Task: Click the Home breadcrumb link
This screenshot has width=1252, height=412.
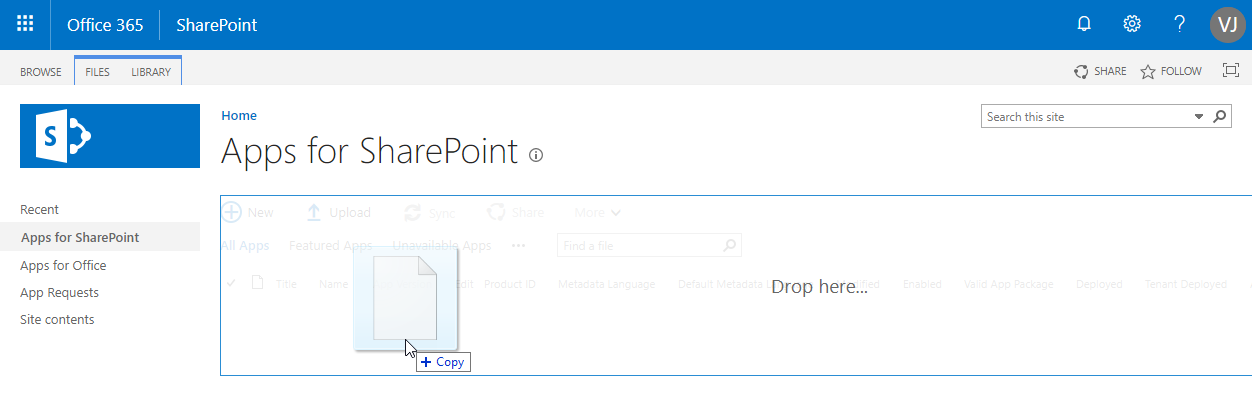Action: 239,116
